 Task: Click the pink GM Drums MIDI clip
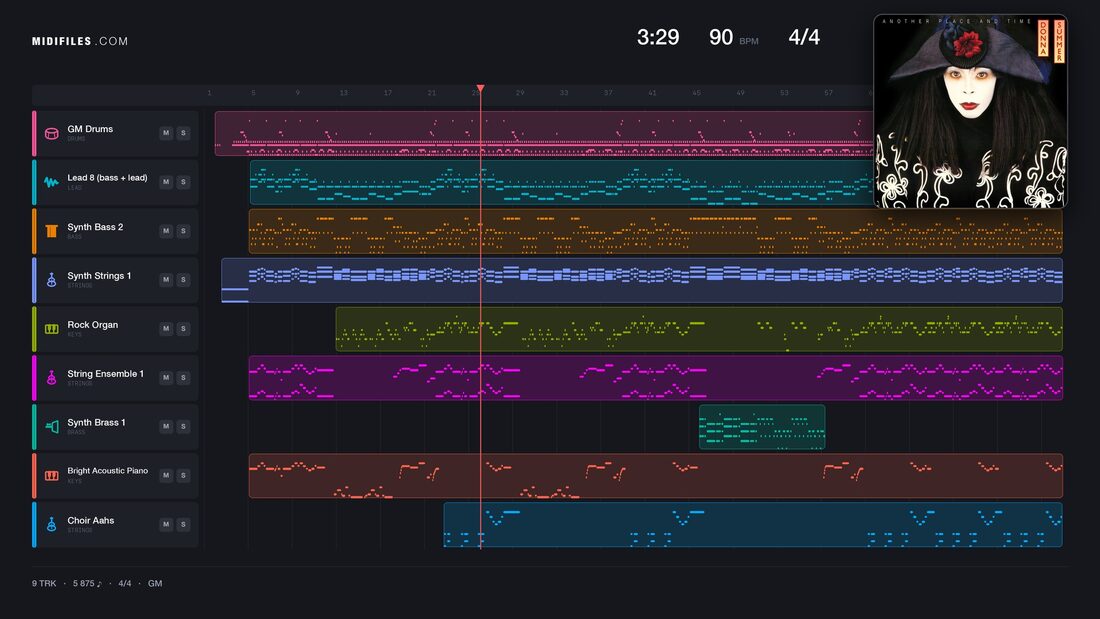[x=544, y=133]
